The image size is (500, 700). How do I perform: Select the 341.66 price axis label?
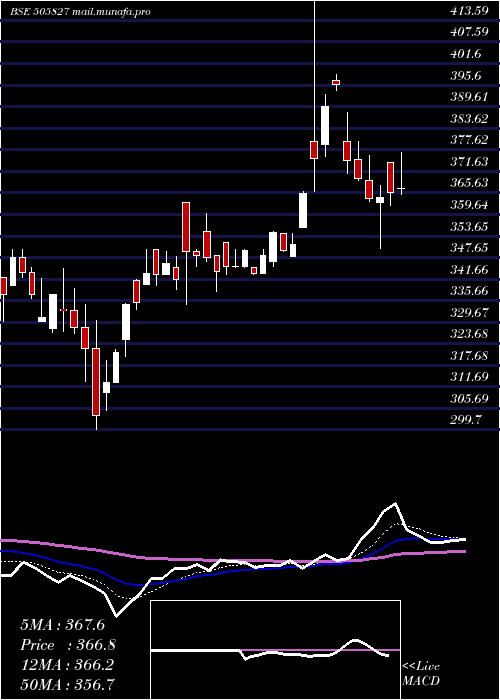click(x=469, y=270)
